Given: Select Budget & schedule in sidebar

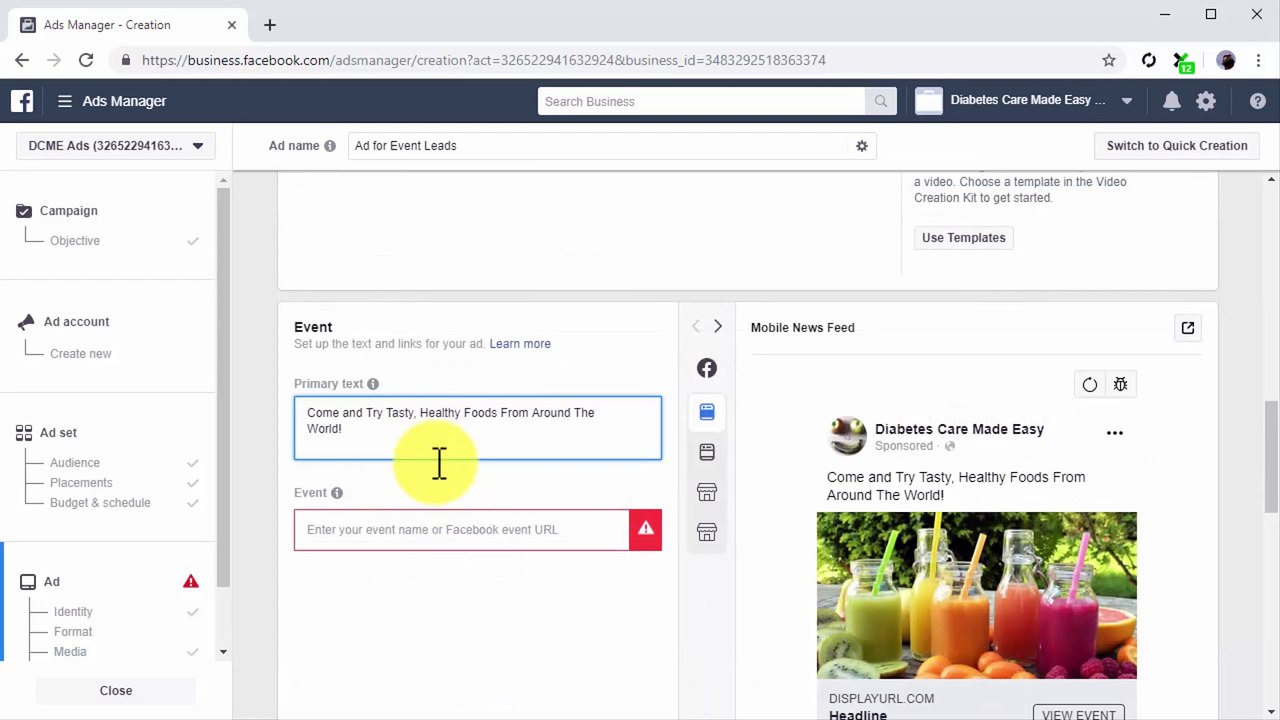Looking at the screenshot, I should point(100,503).
